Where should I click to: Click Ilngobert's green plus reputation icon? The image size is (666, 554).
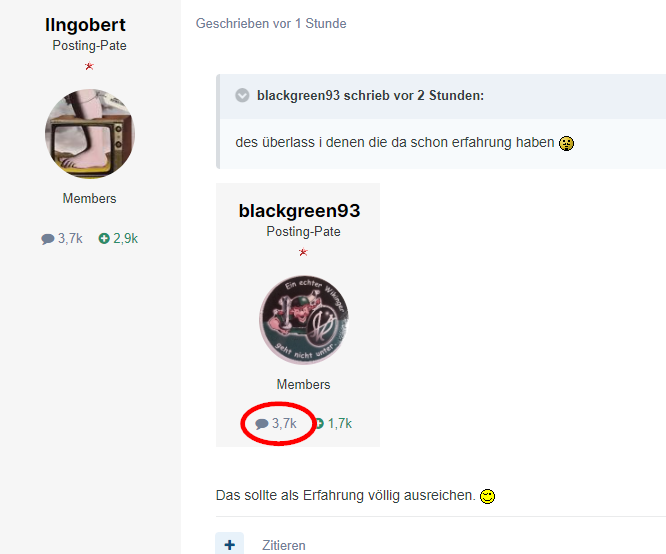pyautogui.click(x=104, y=239)
